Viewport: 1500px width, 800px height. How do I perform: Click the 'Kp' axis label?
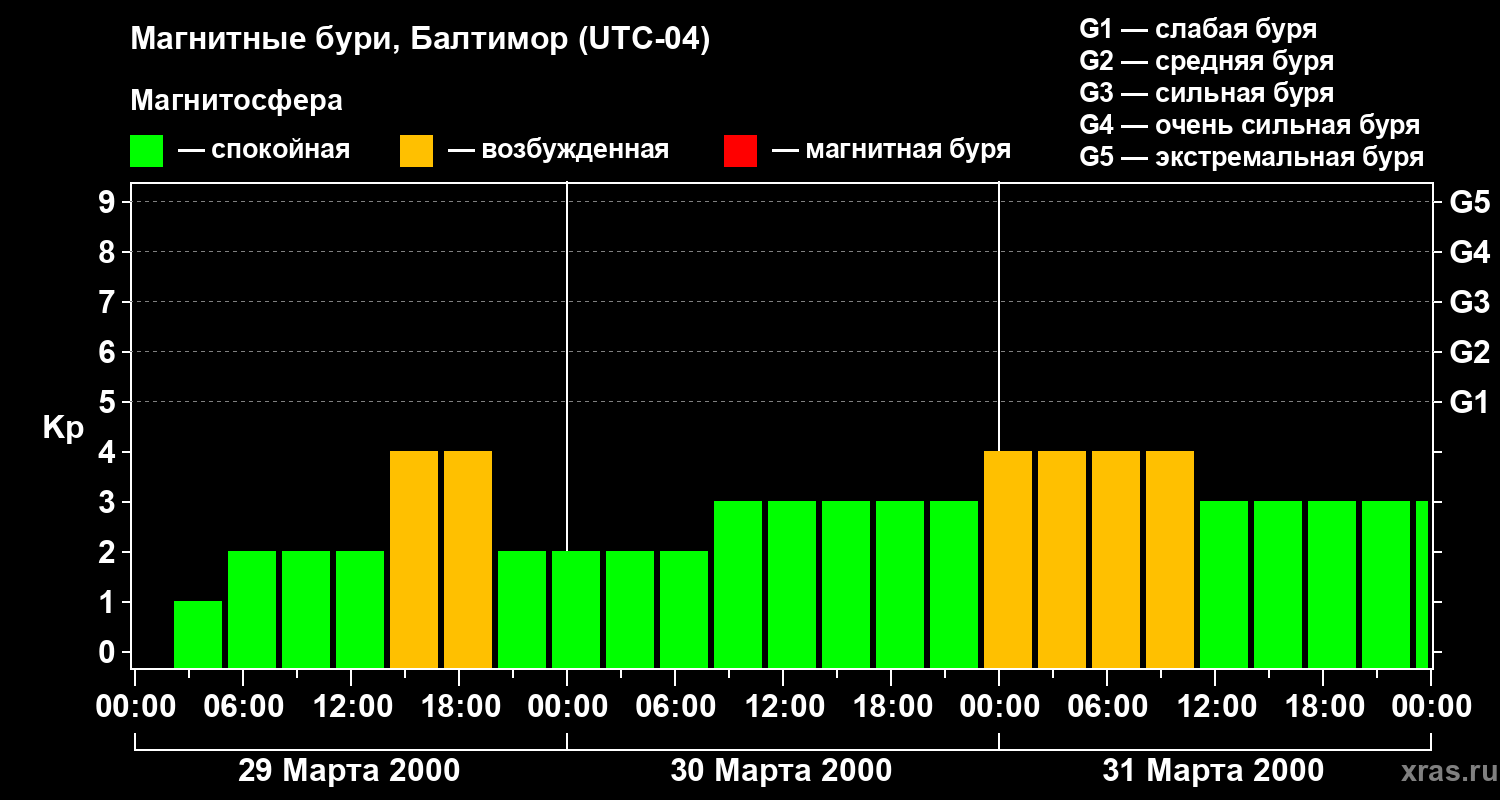point(63,427)
